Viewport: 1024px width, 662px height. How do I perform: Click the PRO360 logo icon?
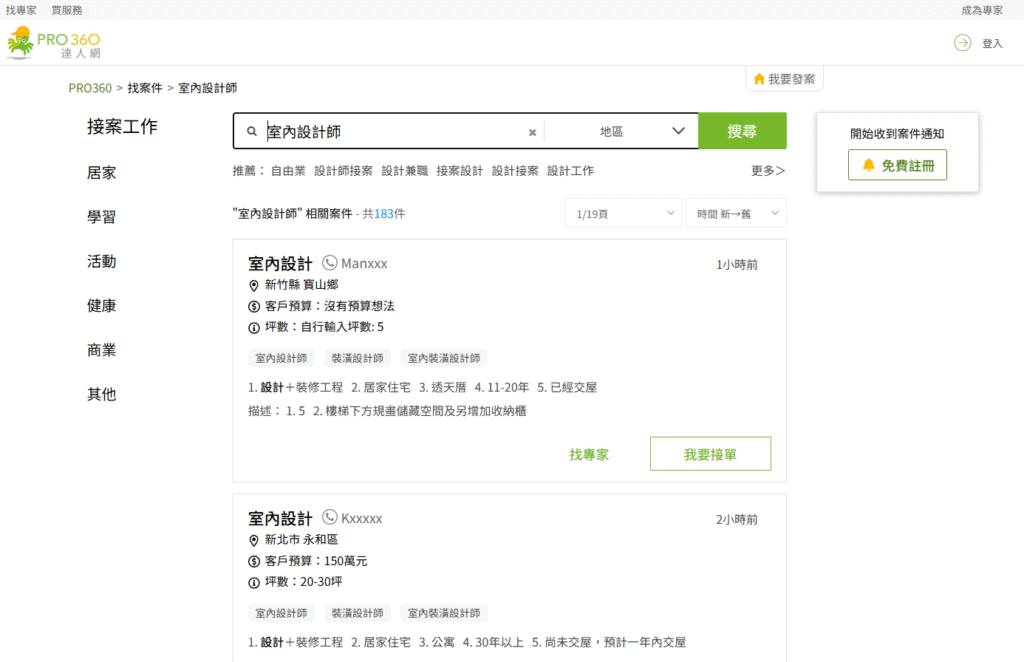click(20, 43)
